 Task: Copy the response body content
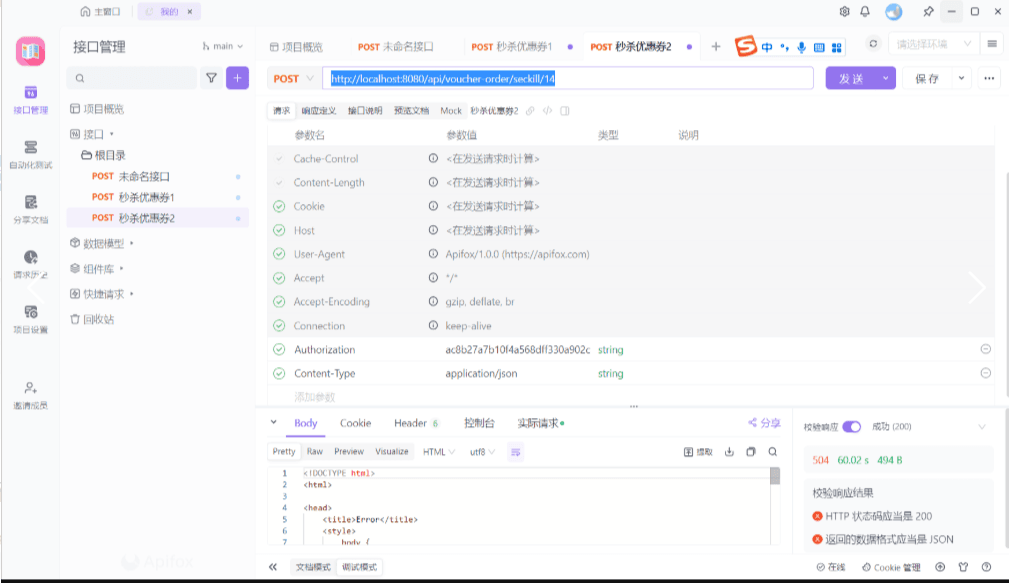[x=751, y=452]
